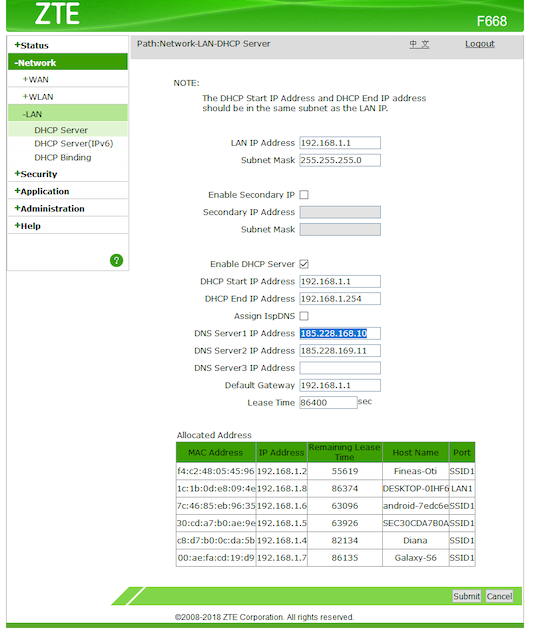This screenshot has height=640, width=552.
Task: Click the Submit button
Action: (x=467, y=596)
